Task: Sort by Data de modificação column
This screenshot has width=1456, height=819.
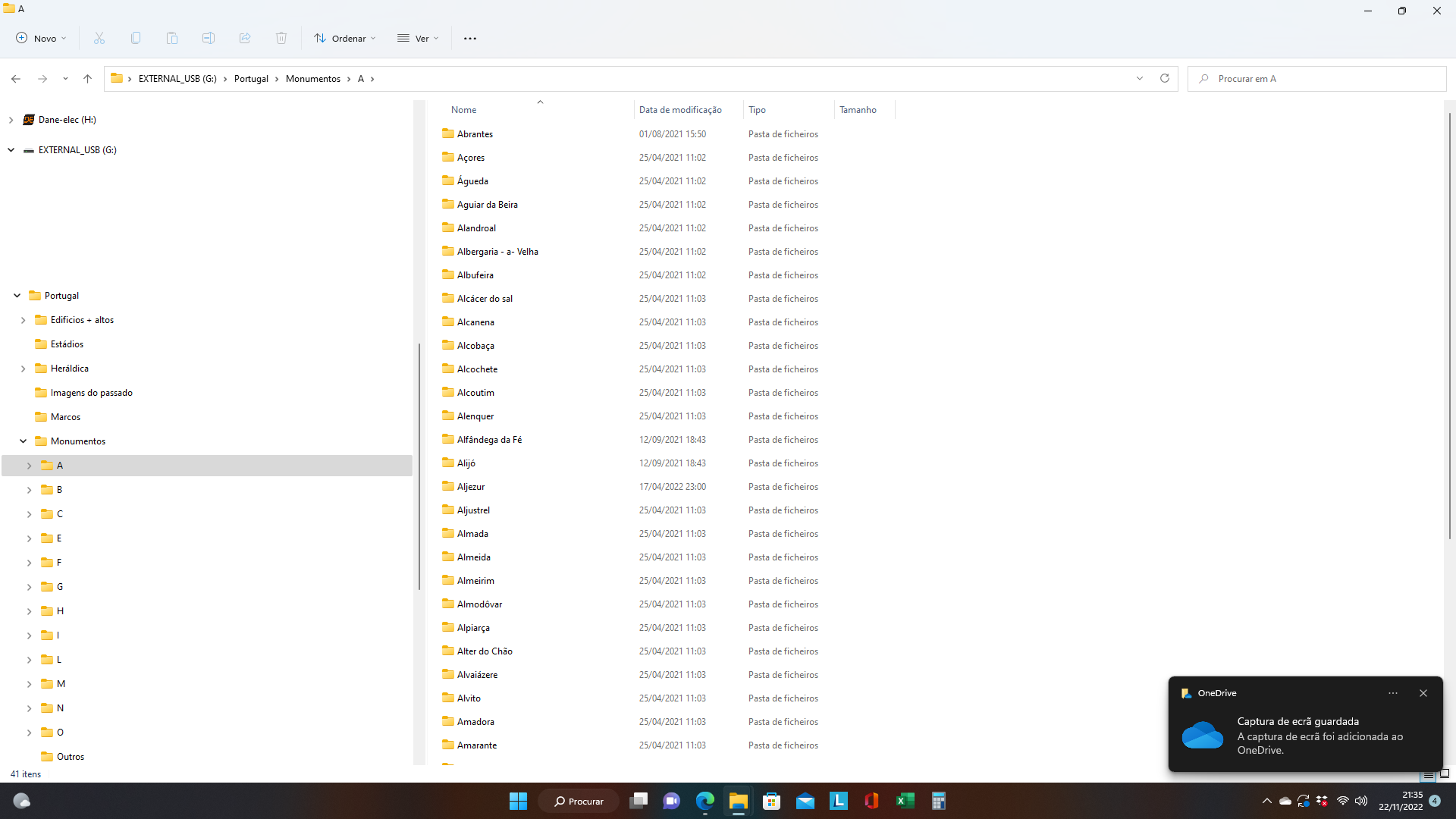Action: tap(680, 110)
